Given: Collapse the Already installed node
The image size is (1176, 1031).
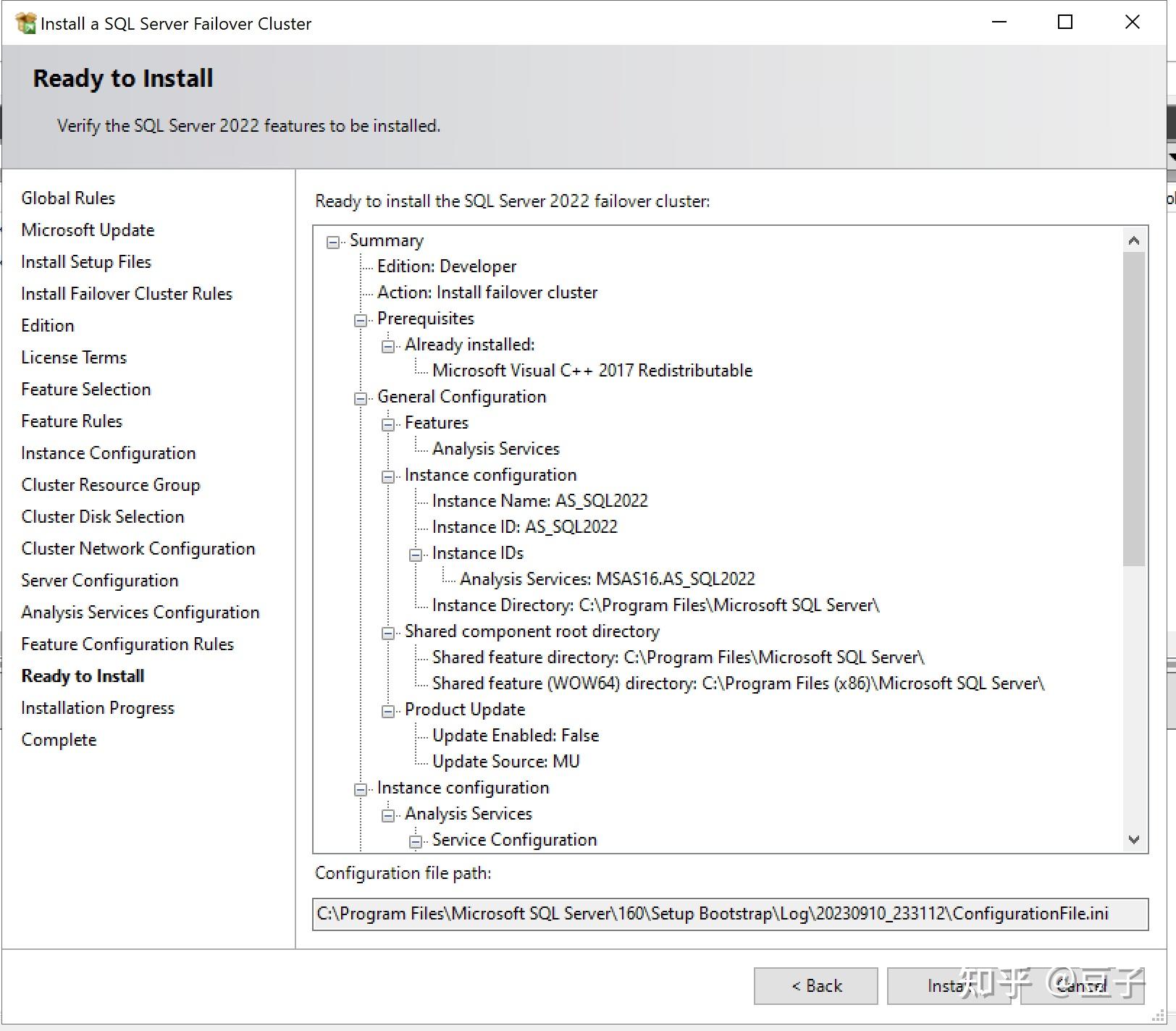Looking at the screenshot, I should (388, 346).
